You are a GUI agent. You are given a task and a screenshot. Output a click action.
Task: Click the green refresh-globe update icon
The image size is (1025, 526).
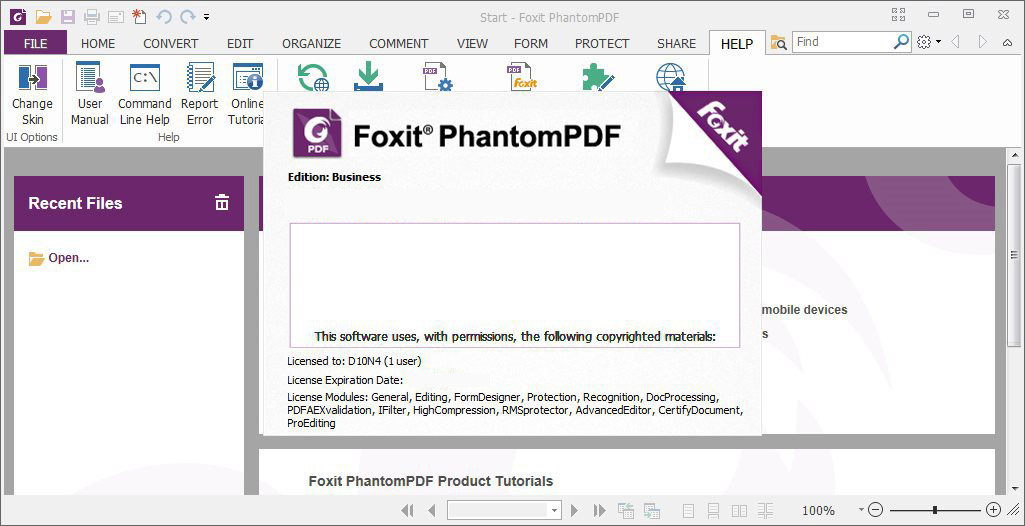coord(313,77)
